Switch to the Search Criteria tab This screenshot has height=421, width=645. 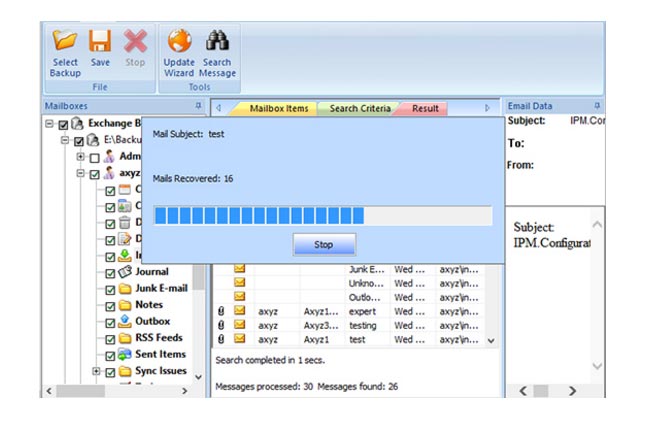[360, 108]
